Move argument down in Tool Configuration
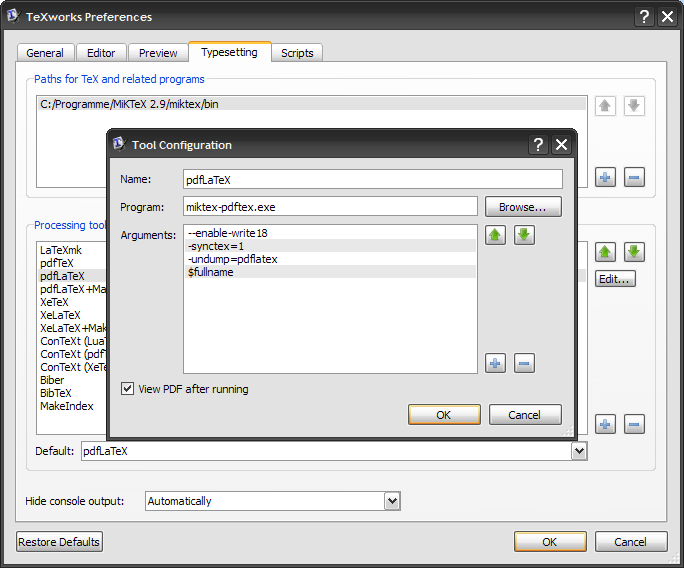This screenshot has height=568, width=684. point(524,235)
